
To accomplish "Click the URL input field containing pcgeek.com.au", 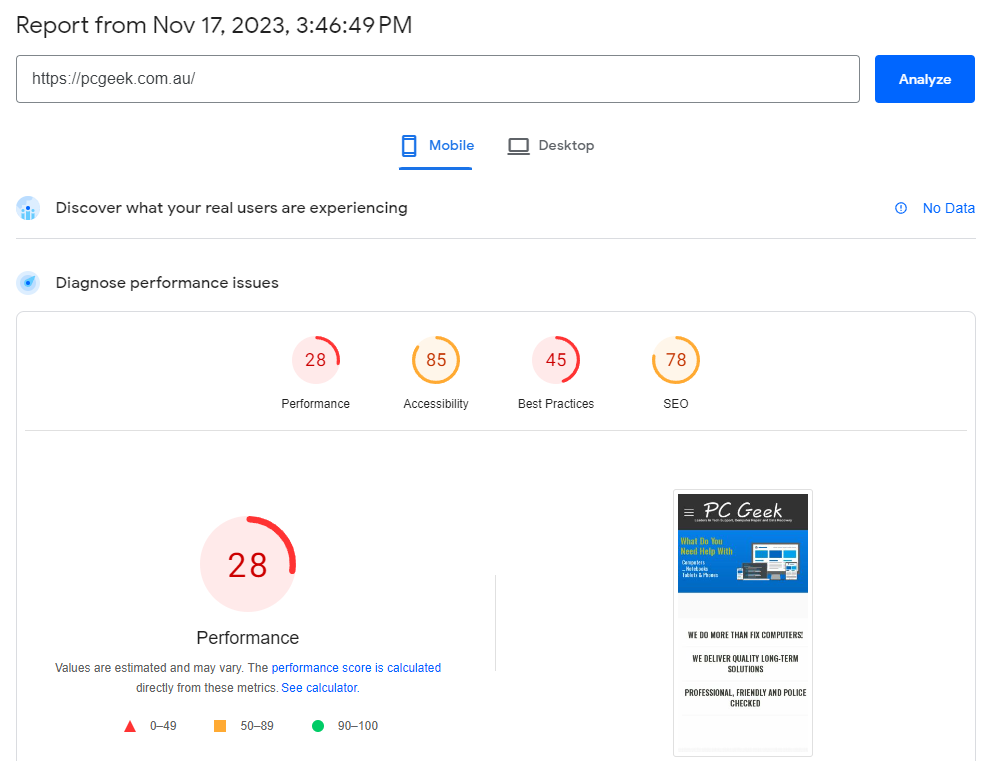I will coord(437,79).
